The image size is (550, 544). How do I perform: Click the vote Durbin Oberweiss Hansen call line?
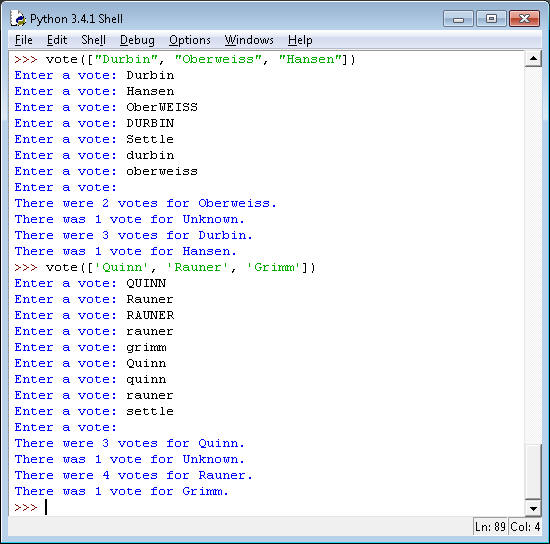click(185, 59)
